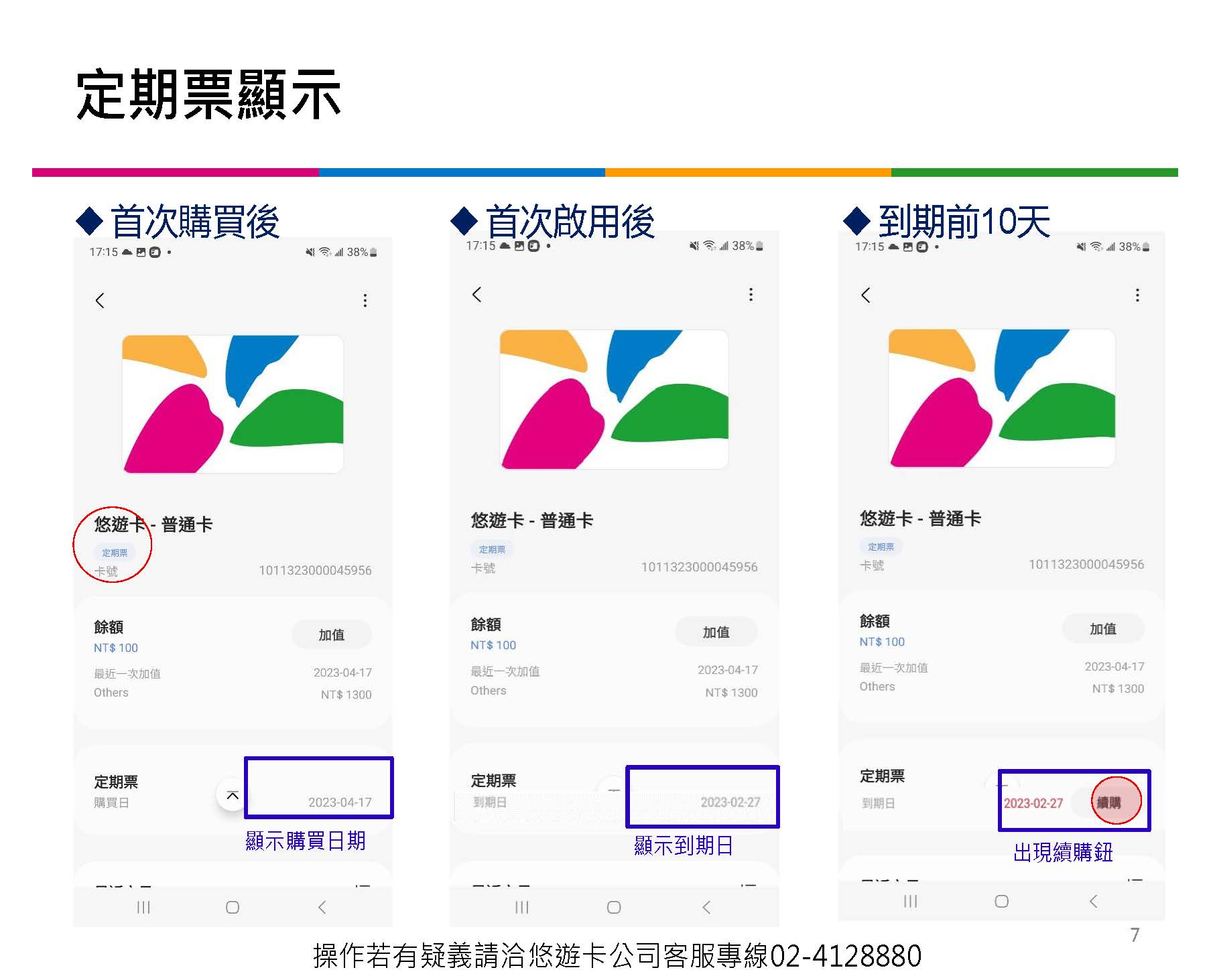Tap purchase date 2023-04-17 in 定期票 section

[x=340, y=802]
